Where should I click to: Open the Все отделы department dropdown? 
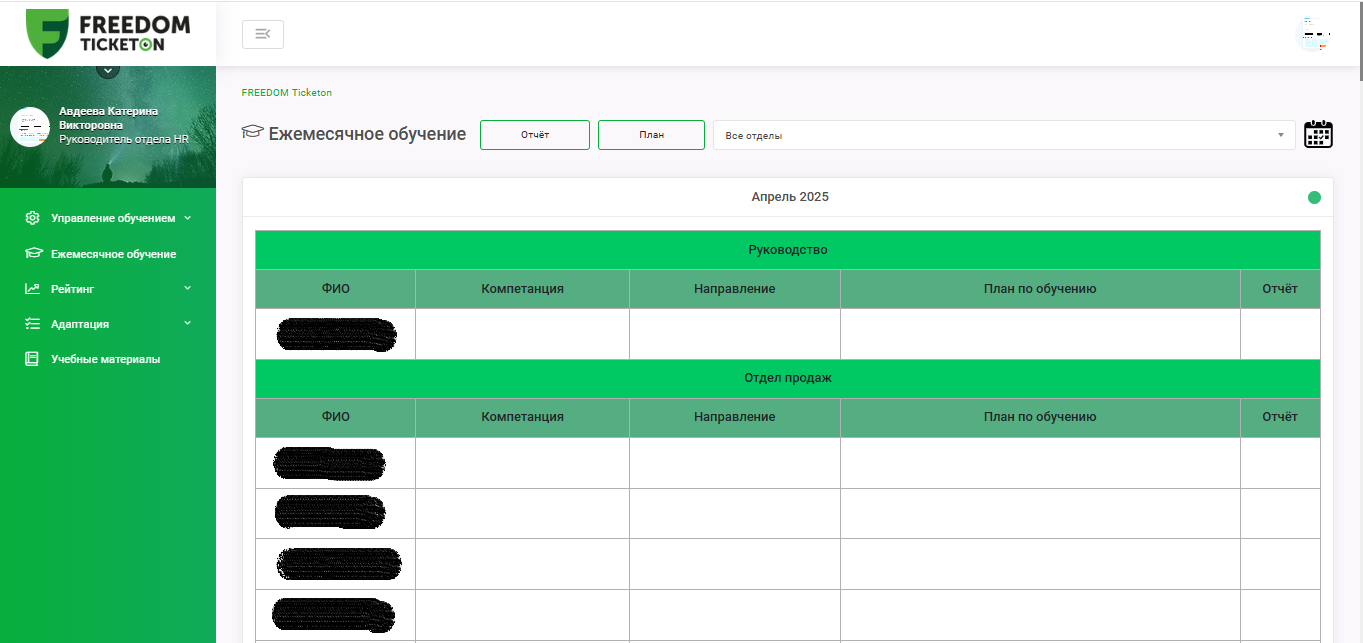coord(1004,135)
